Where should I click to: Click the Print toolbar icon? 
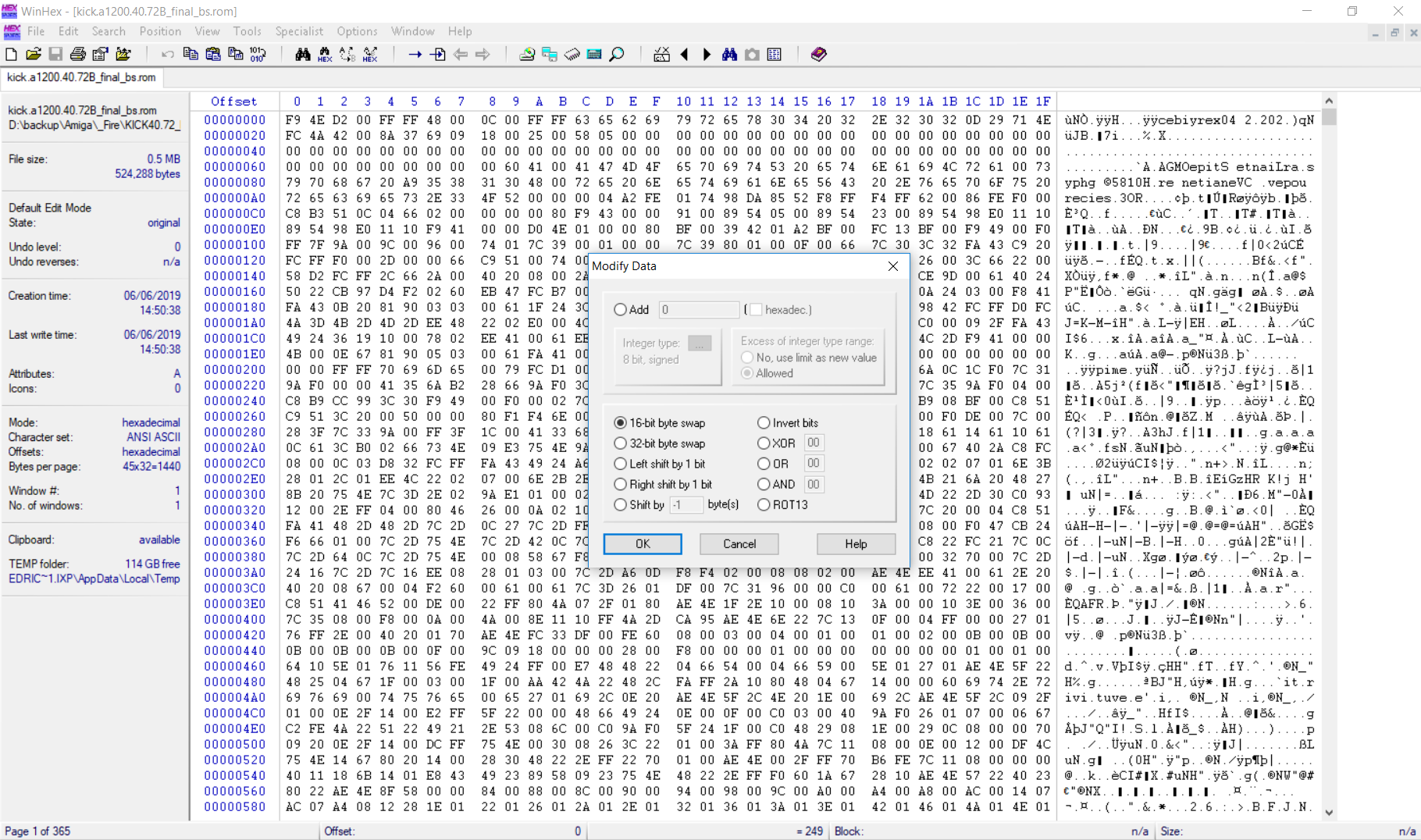pyautogui.click(x=77, y=54)
